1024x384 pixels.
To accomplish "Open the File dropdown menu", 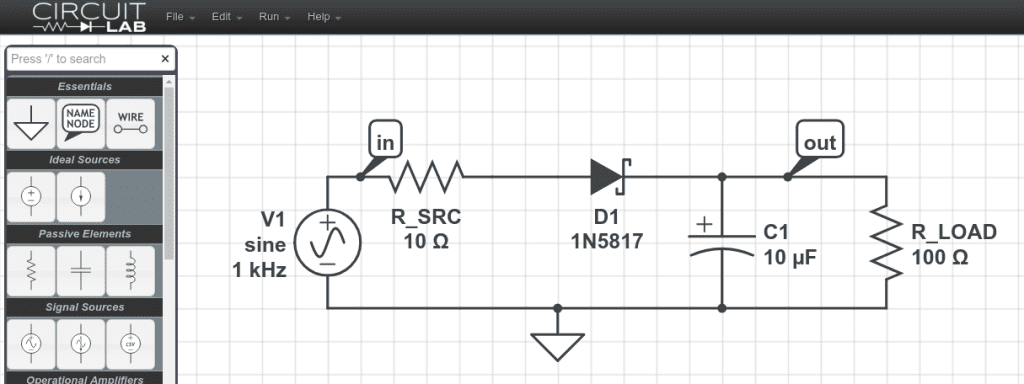I will pos(180,17).
